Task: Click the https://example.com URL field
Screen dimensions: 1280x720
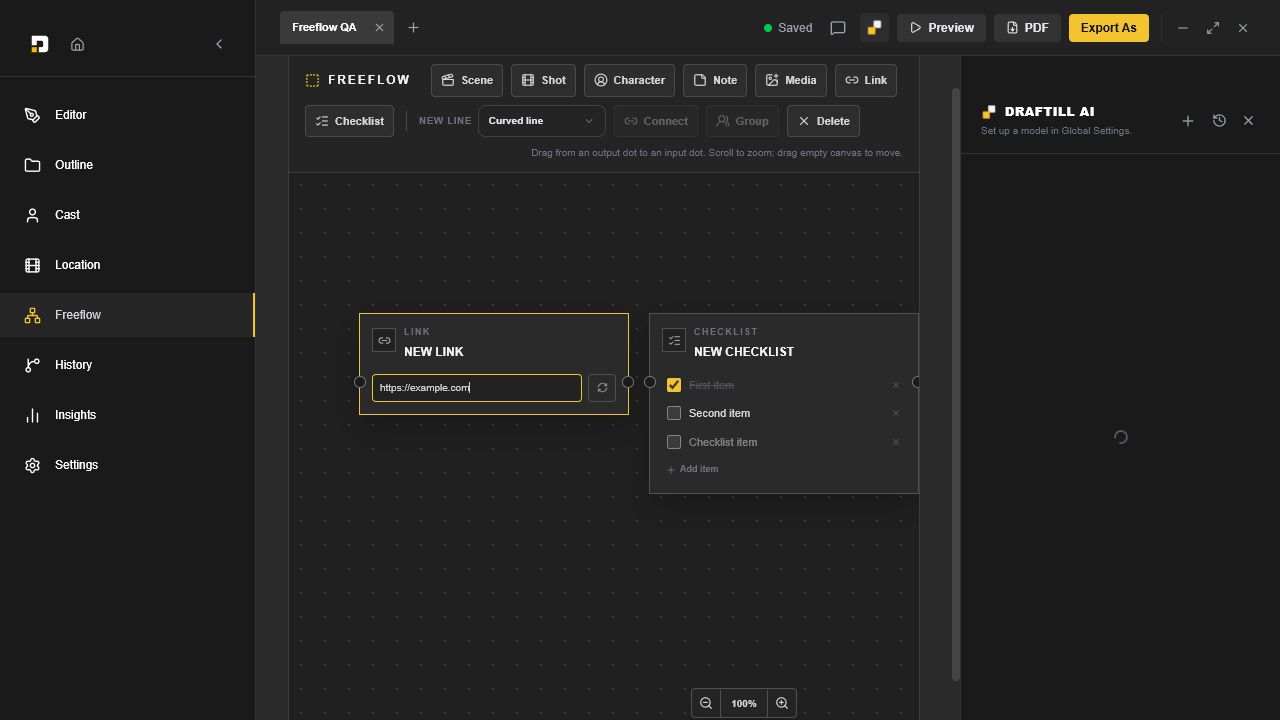Action: (x=476, y=388)
